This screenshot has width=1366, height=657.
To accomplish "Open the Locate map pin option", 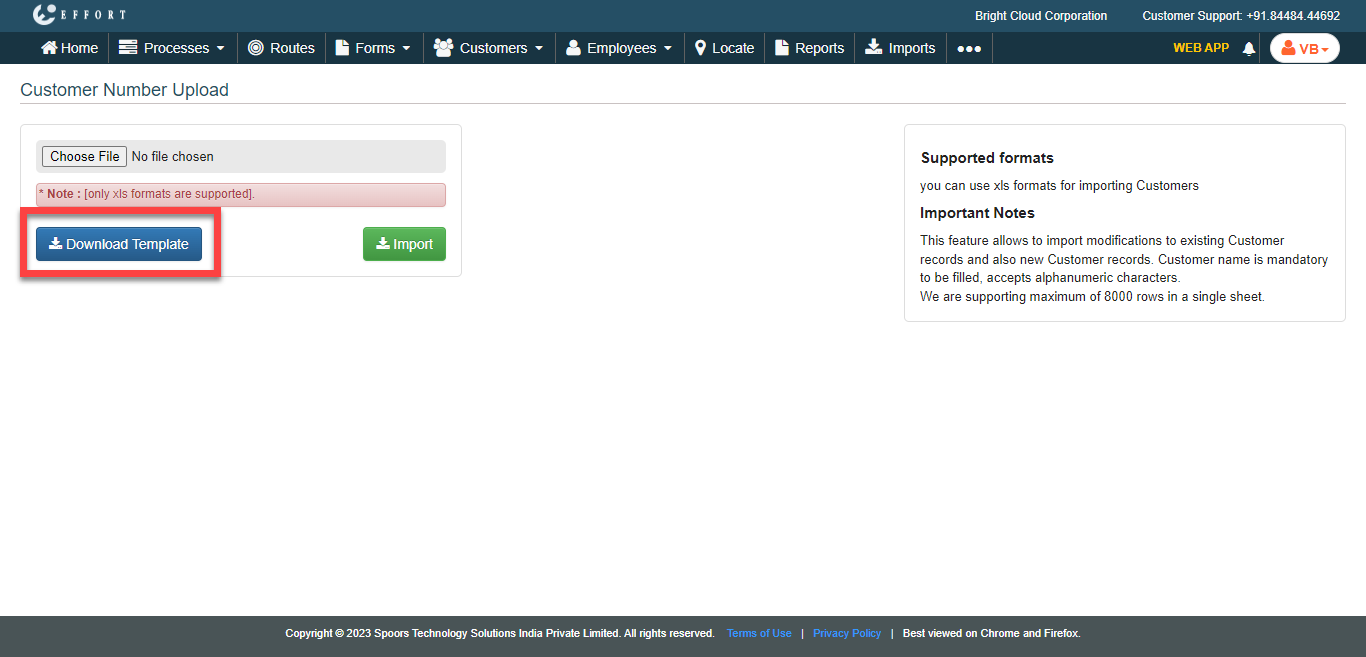I will [724, 48].
